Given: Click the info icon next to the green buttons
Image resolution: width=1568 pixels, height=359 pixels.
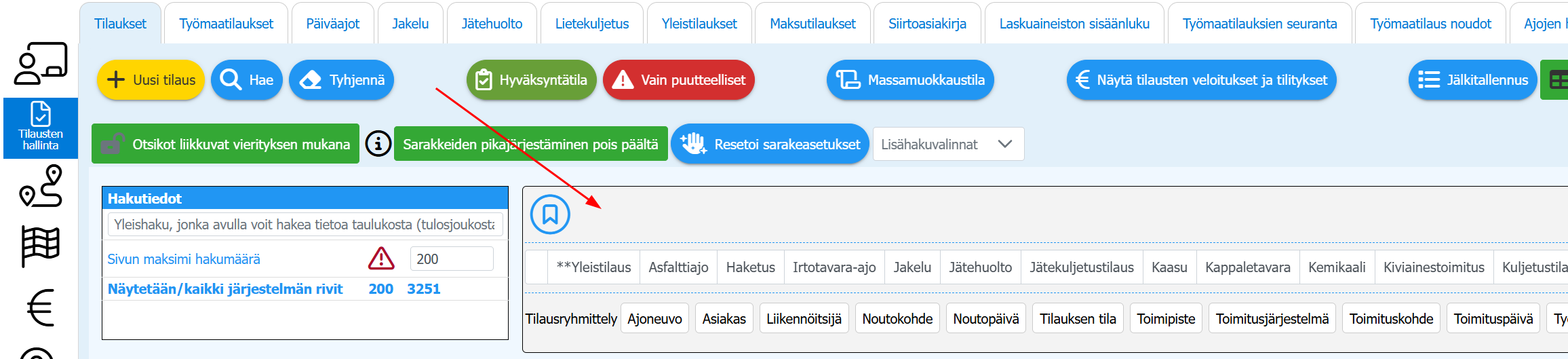Looking at the screenshot, I should 378,144.
